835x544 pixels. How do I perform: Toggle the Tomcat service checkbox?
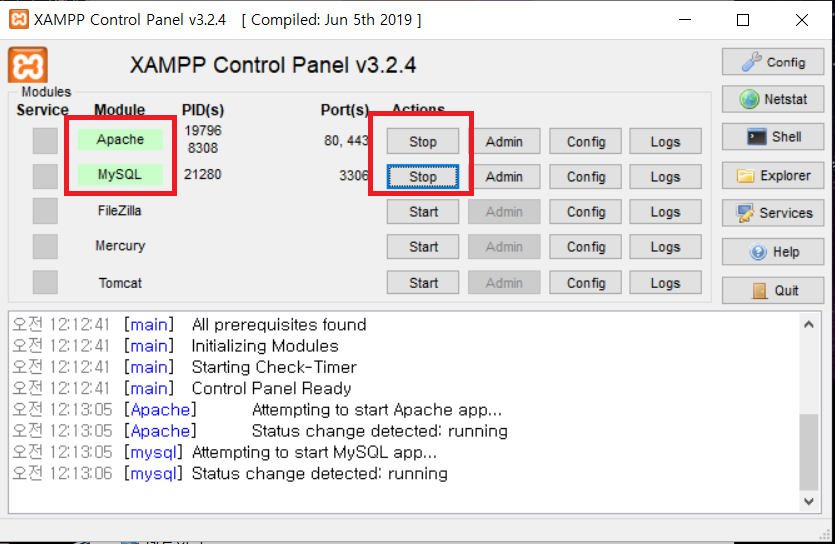click(x=45, y=282)
